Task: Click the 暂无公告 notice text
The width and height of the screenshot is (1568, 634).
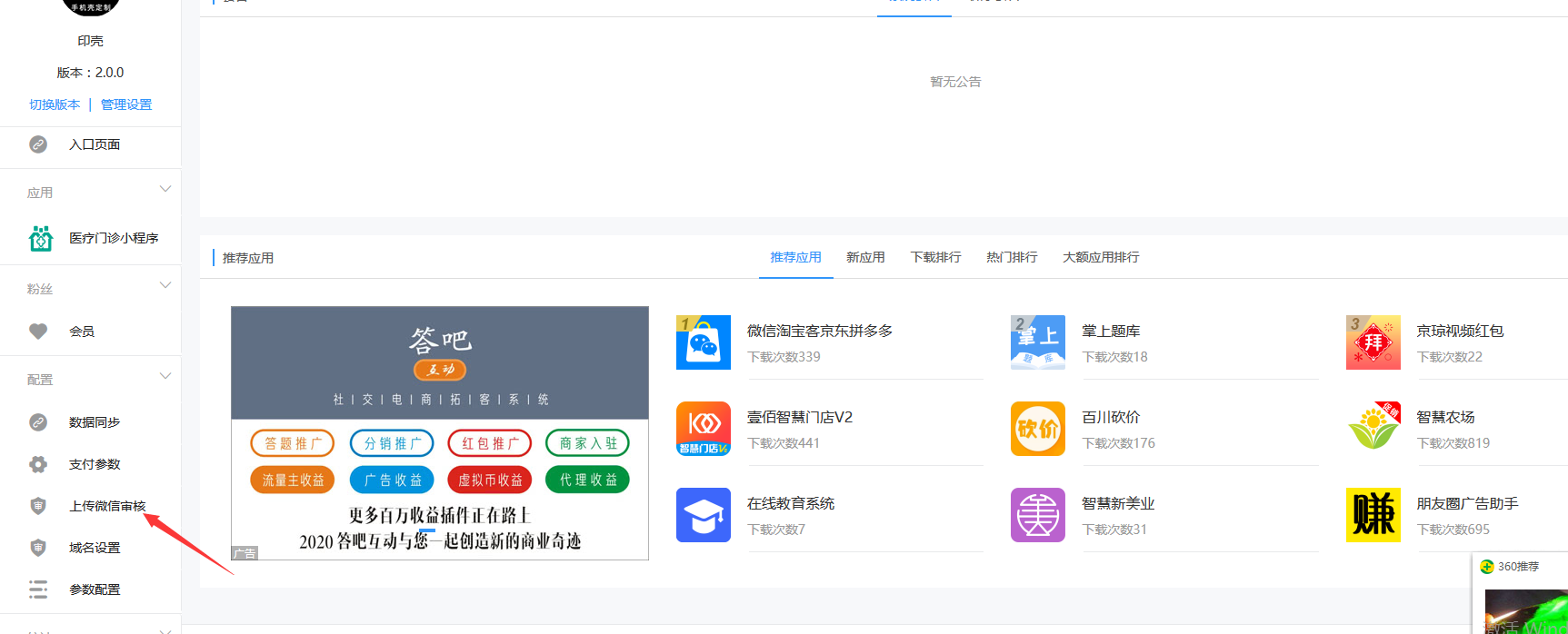Action: (955, 82)
